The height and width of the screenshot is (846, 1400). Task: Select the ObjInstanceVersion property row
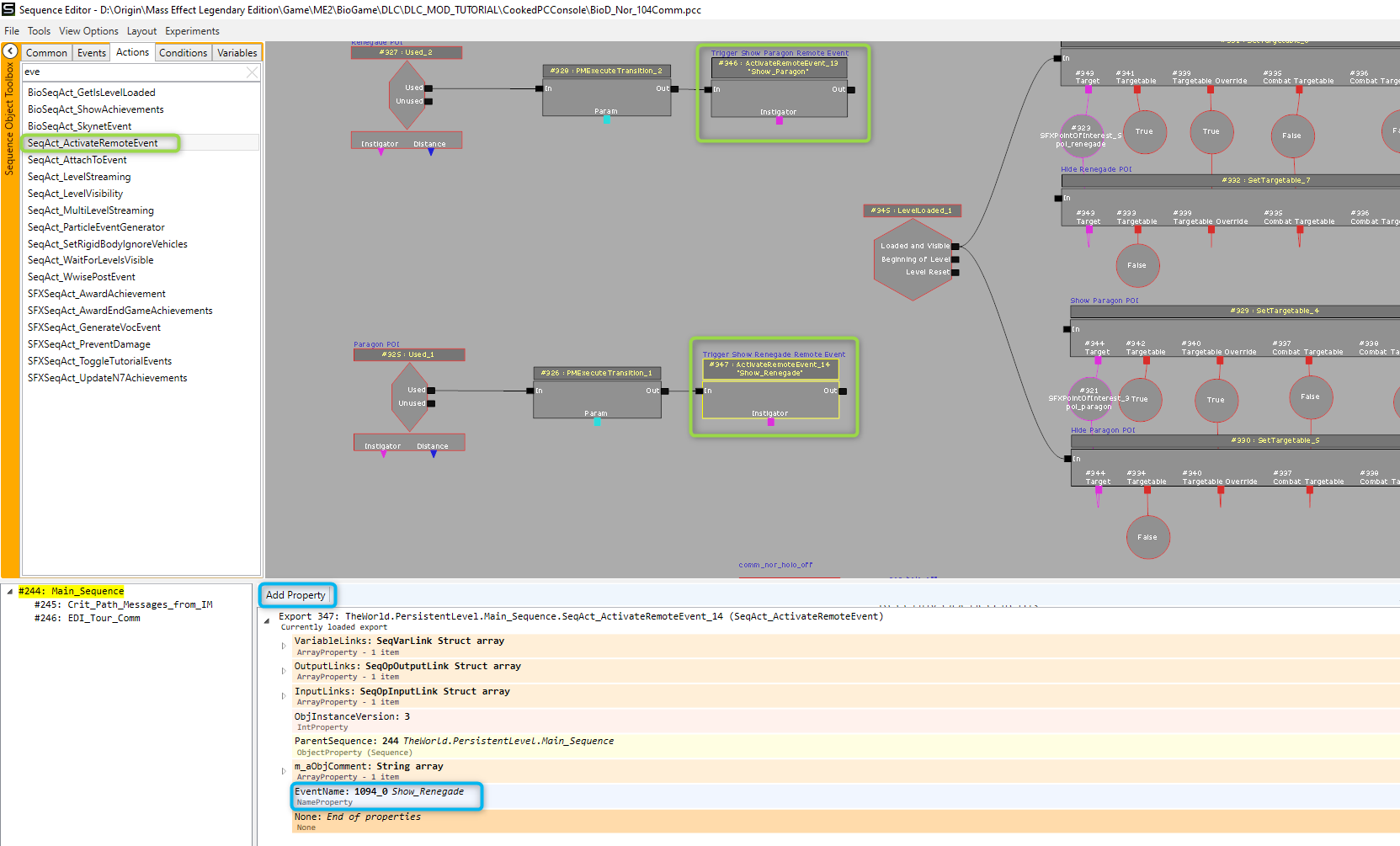845,721
